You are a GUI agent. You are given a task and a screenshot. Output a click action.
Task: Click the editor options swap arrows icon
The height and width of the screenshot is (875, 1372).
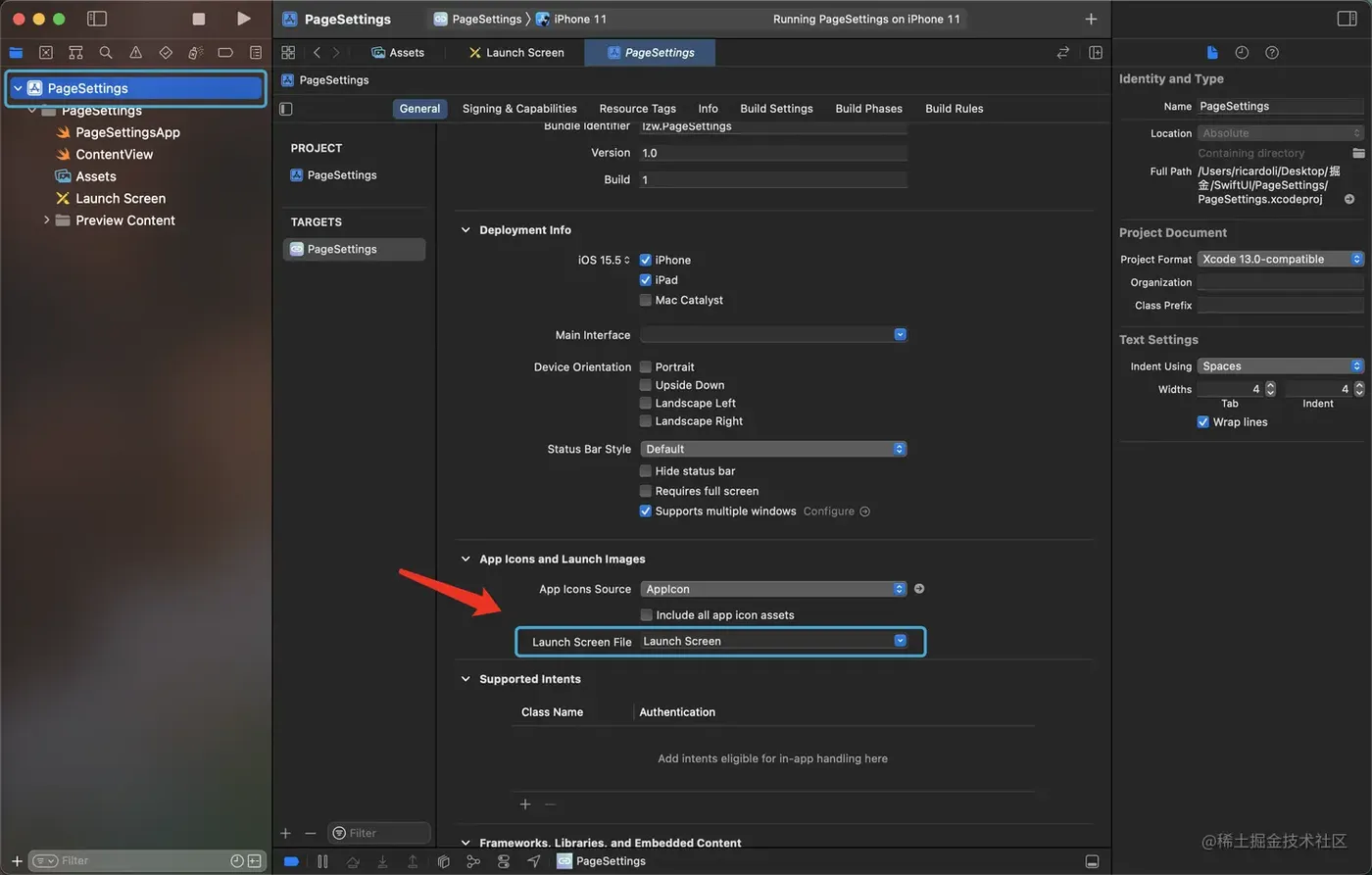1062,53
